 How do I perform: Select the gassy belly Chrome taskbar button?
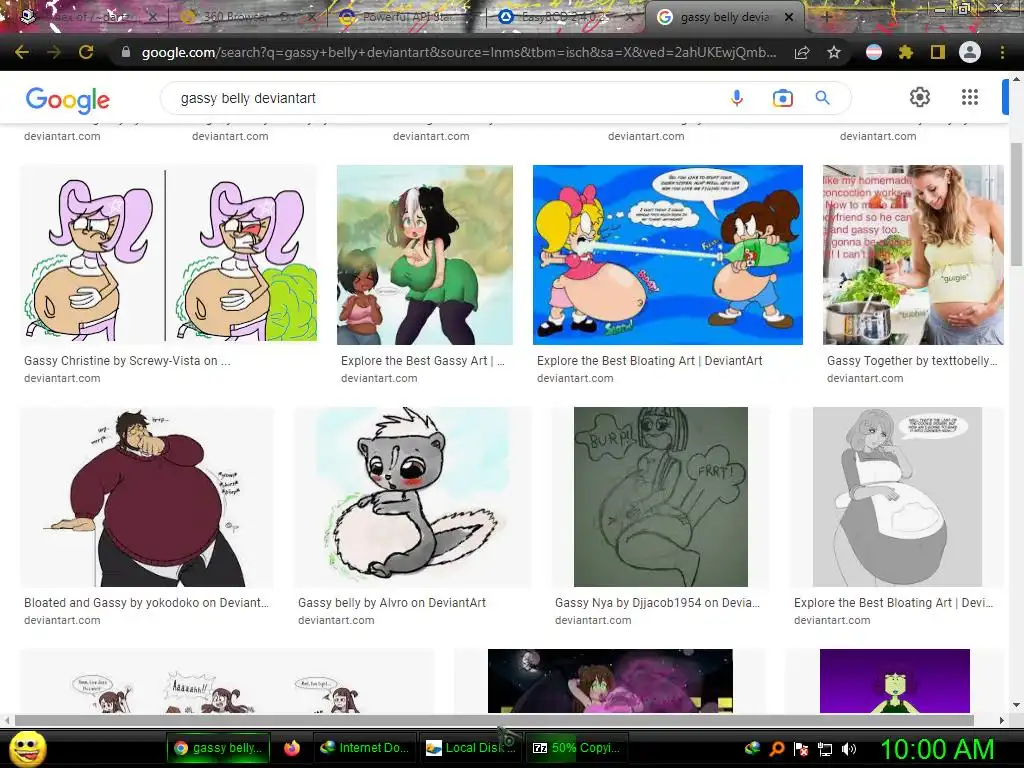(219, 748)
